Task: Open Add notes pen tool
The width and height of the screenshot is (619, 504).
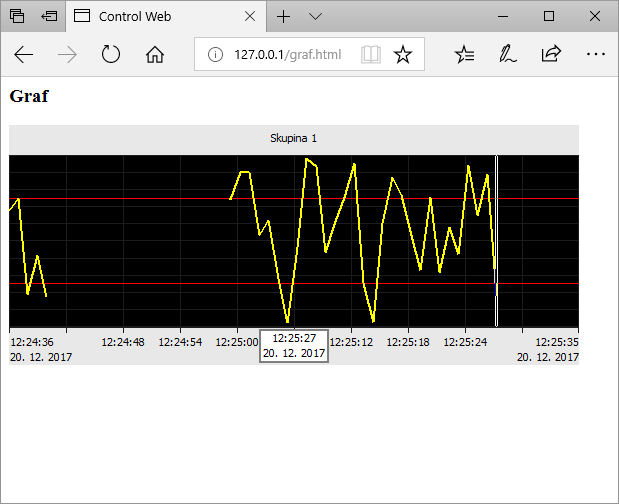Action: [508, 54]
